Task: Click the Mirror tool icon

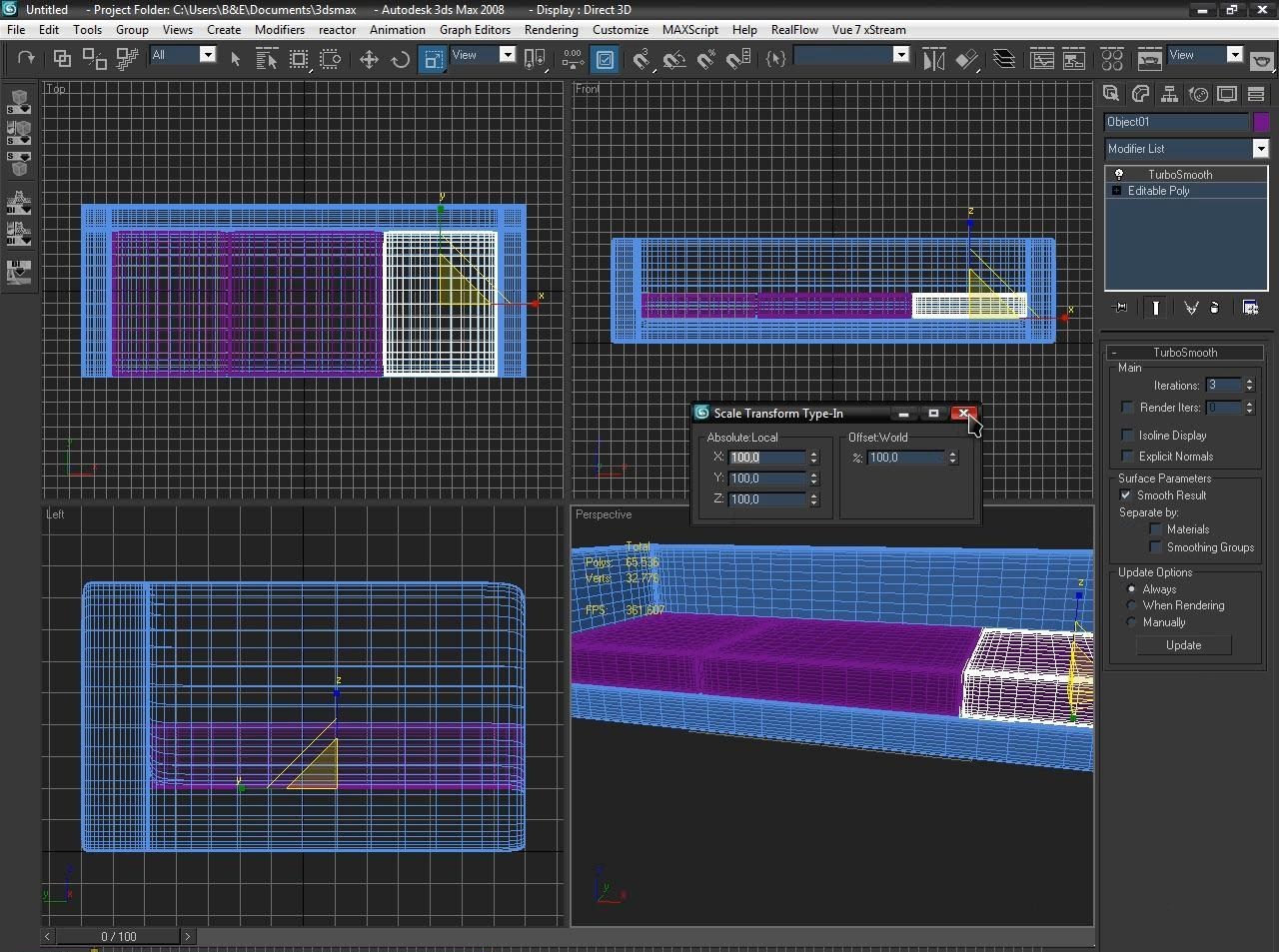Action: pos(933,59)
